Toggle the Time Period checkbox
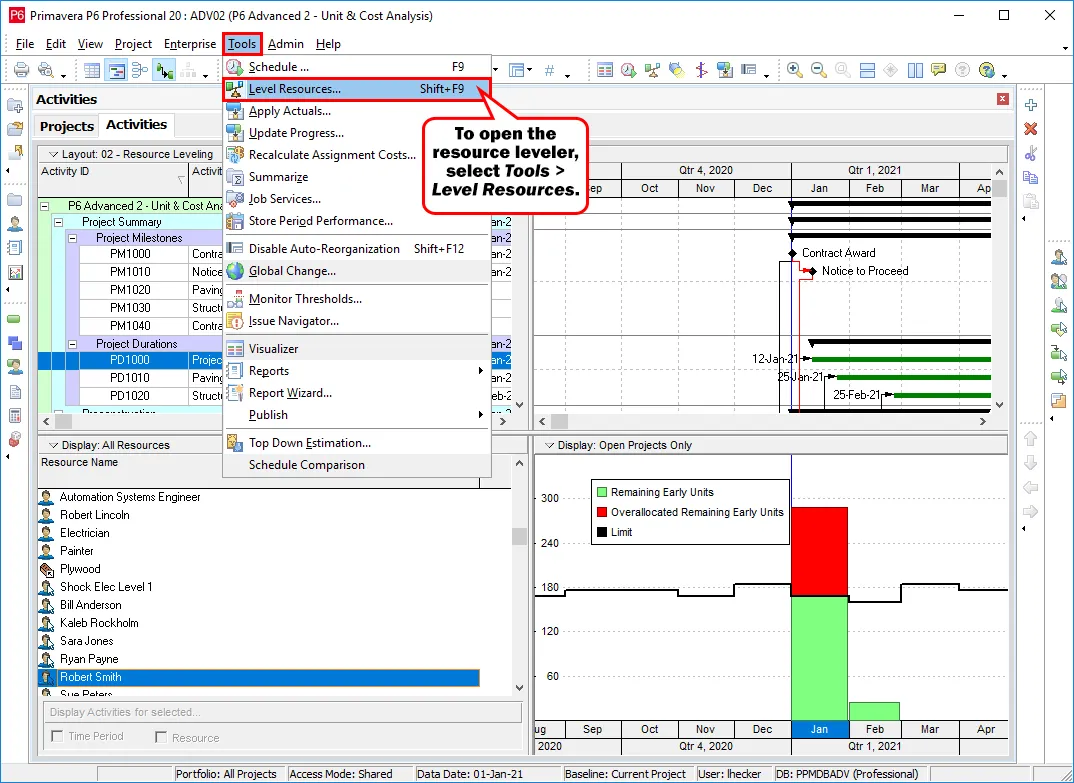 tap(57, 737)
